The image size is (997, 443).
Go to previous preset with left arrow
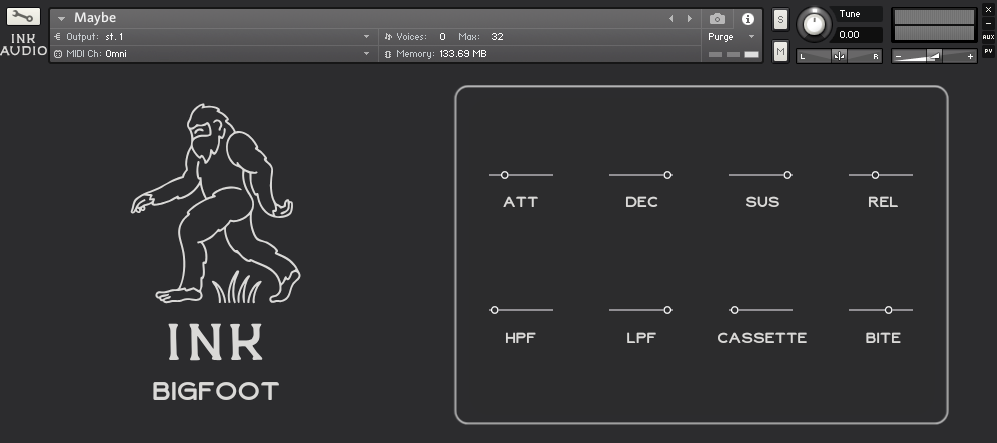tap(671, 19)
